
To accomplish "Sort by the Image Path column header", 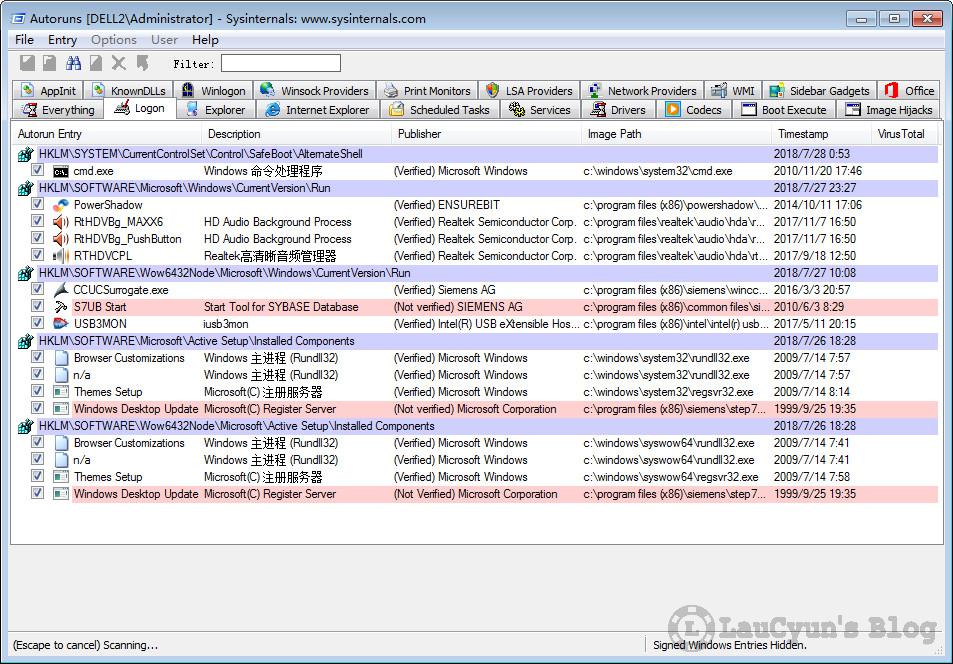I will tap(676, 134).
